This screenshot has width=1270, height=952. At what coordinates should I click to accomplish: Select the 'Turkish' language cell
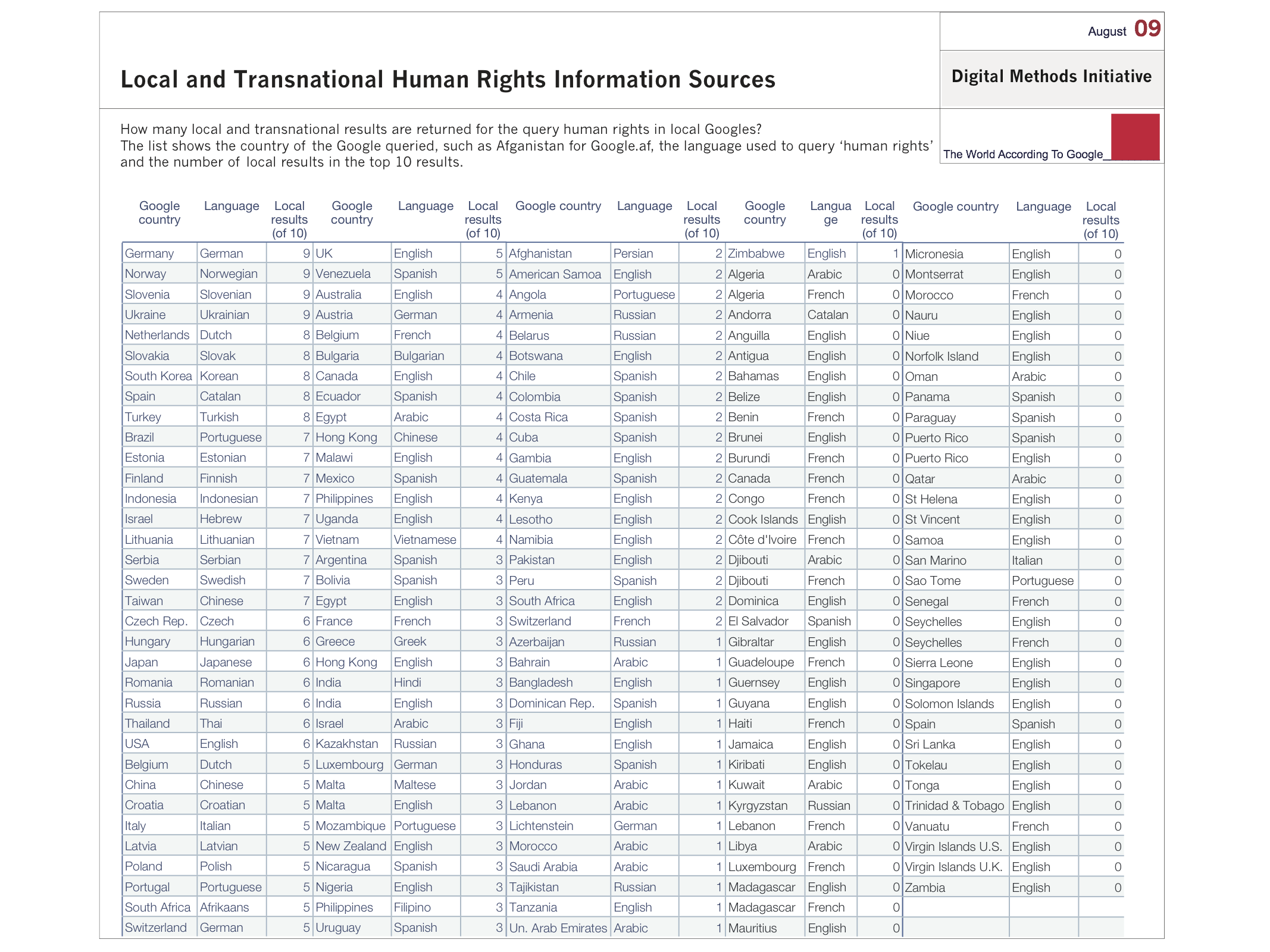pyautogui.click(x=232, y=417)
